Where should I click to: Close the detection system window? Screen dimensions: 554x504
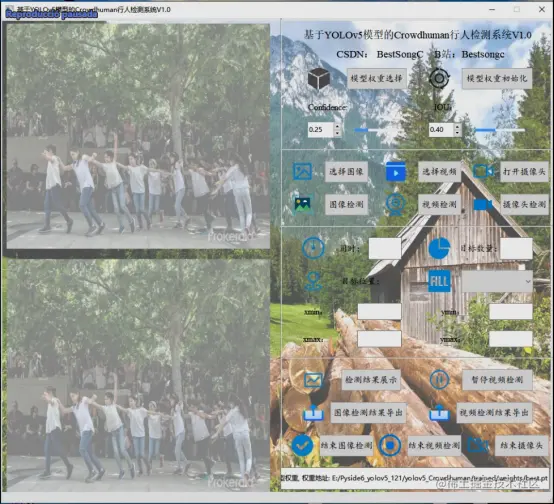pos(542,10)
